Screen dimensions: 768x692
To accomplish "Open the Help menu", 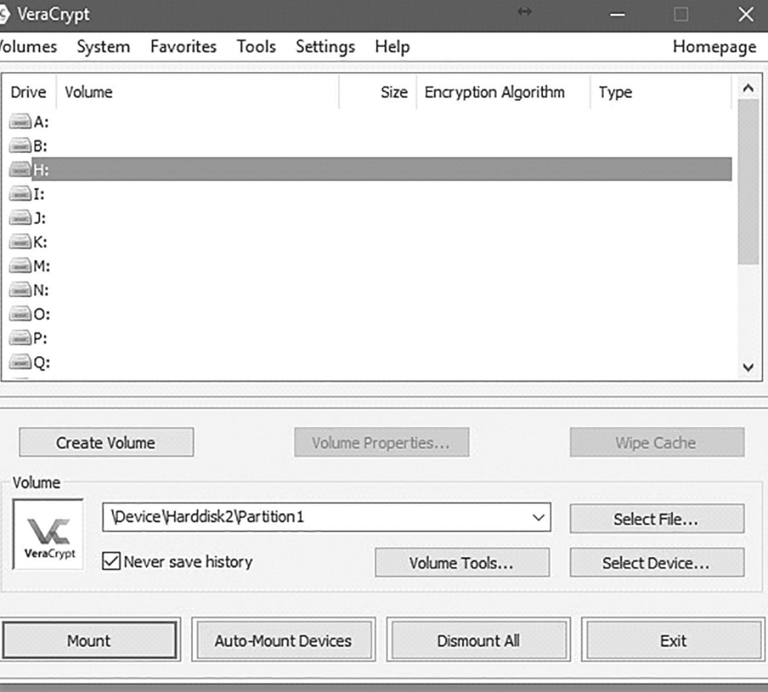I will (x=392, y=47).
